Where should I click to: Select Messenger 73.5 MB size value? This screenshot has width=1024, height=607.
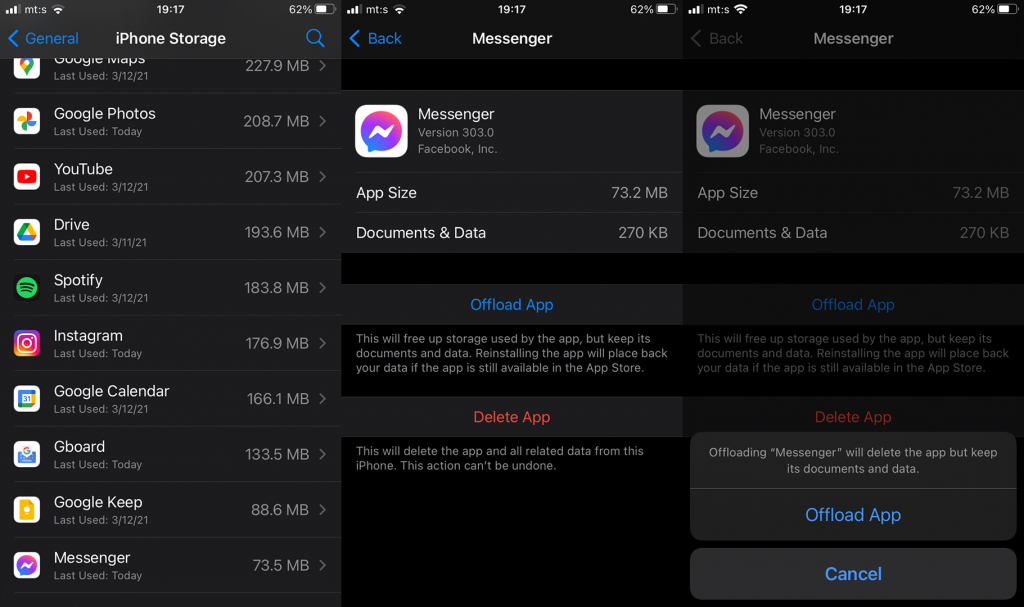pos(281,566)
